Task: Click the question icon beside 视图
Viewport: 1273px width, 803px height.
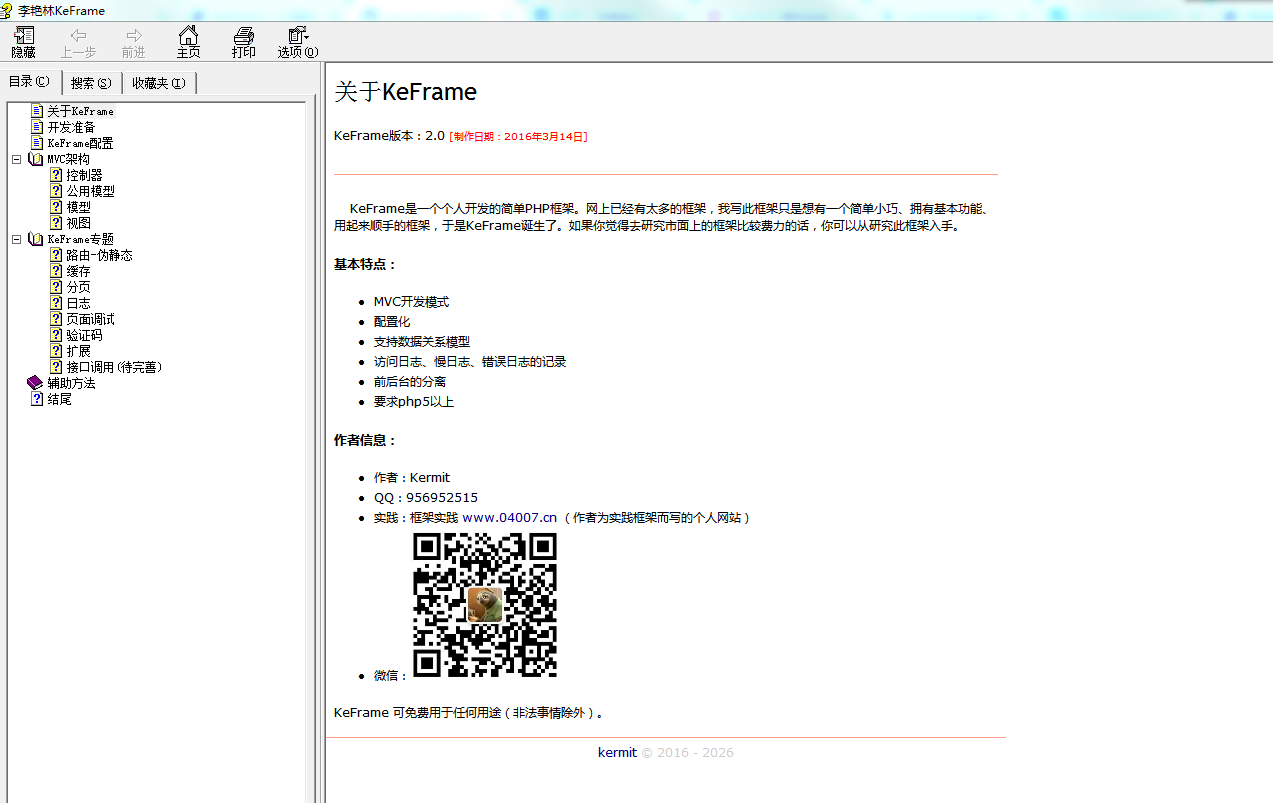Action: tap(56, 223)
